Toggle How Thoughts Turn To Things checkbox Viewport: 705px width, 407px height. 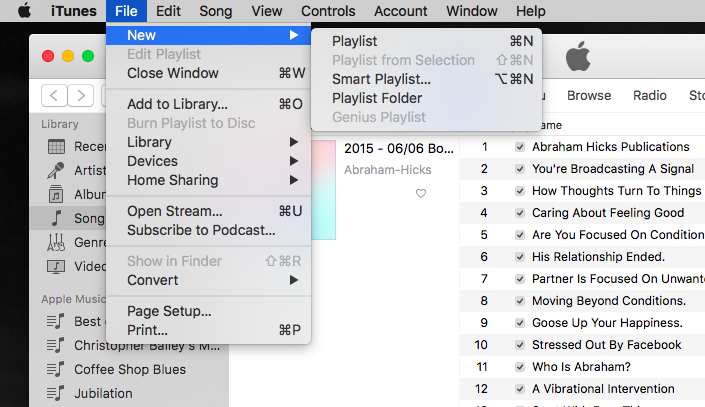coord(520,191)
